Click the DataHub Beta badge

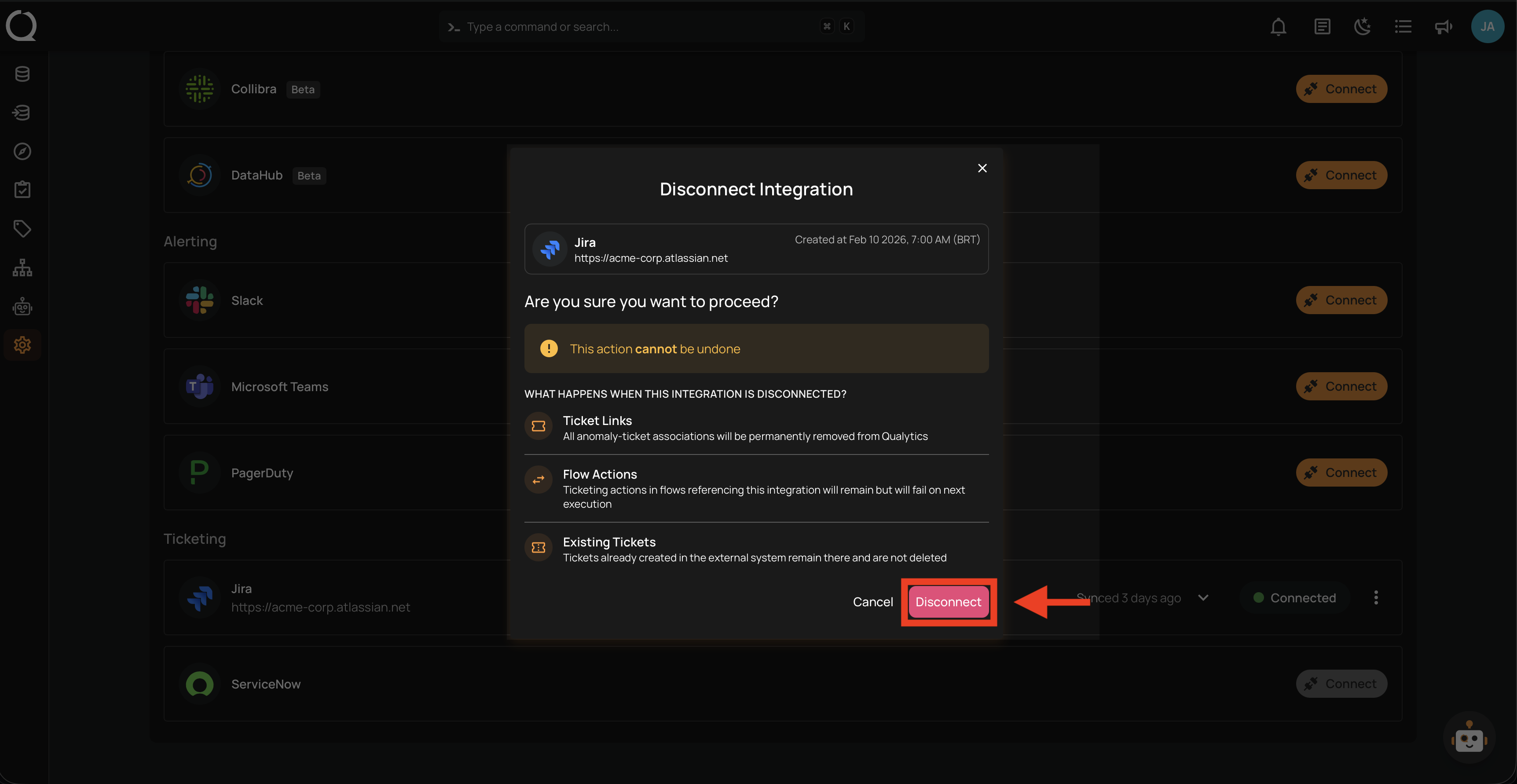coord(308,176)
